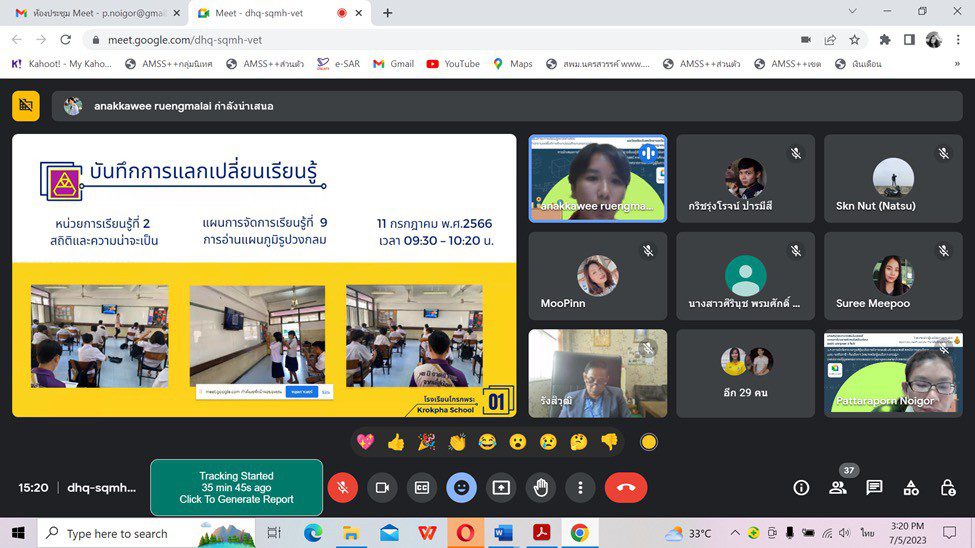
Task: Click the address bar URL
Action: (185, 40)
